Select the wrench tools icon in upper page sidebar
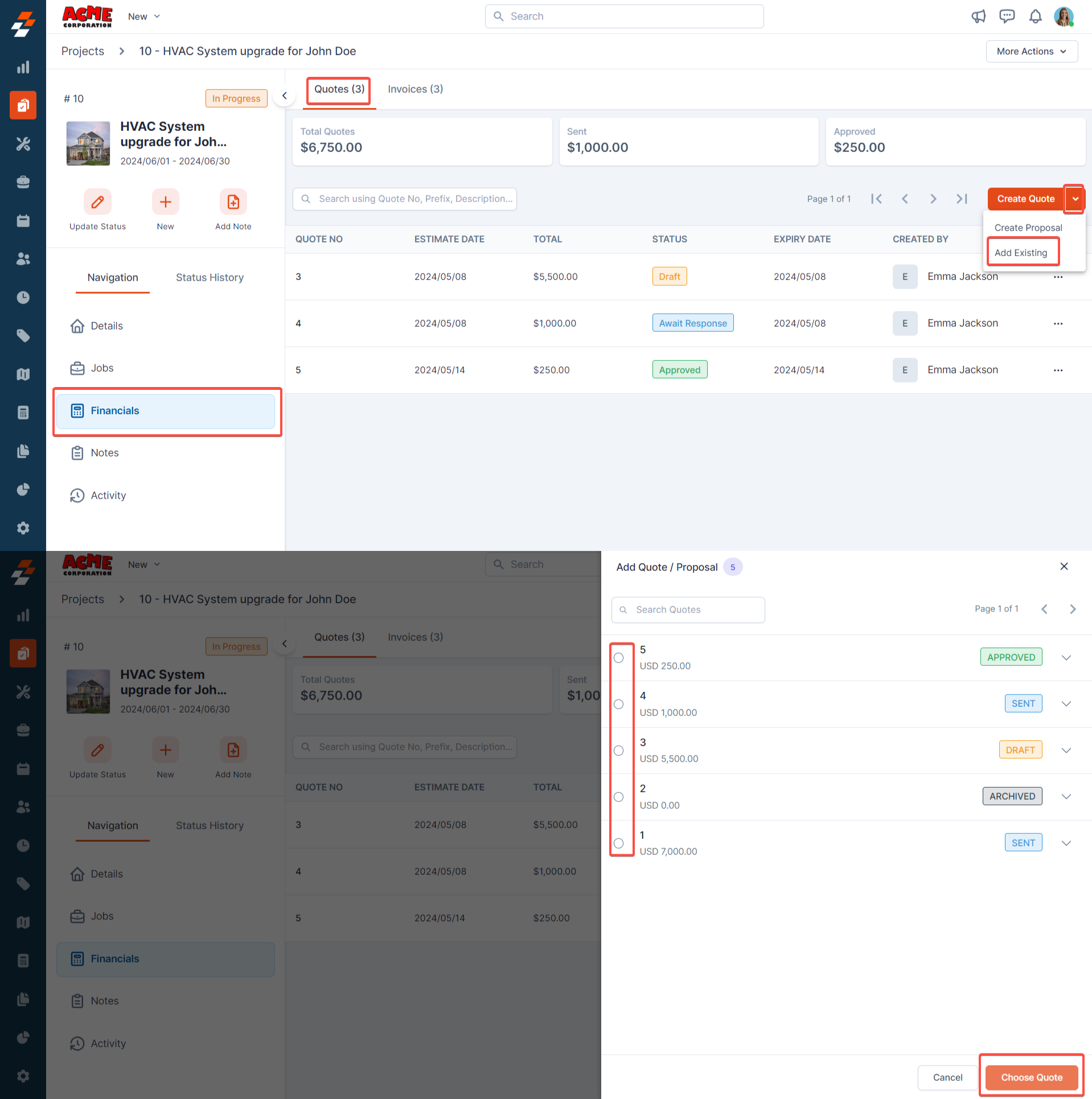This screenshot has height=1099, width=1092. point(23,144)
